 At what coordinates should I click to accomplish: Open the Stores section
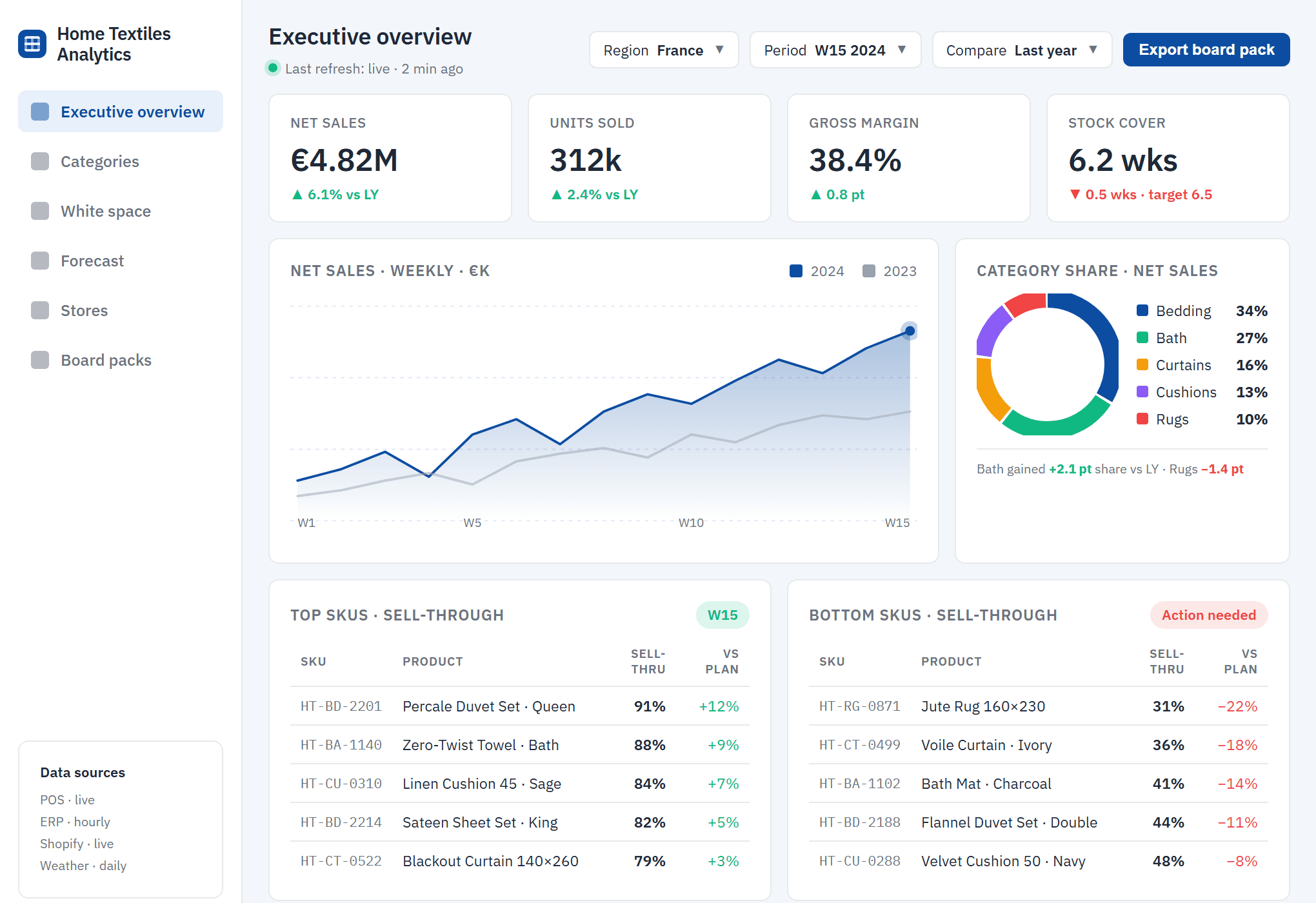coord(121,310)
